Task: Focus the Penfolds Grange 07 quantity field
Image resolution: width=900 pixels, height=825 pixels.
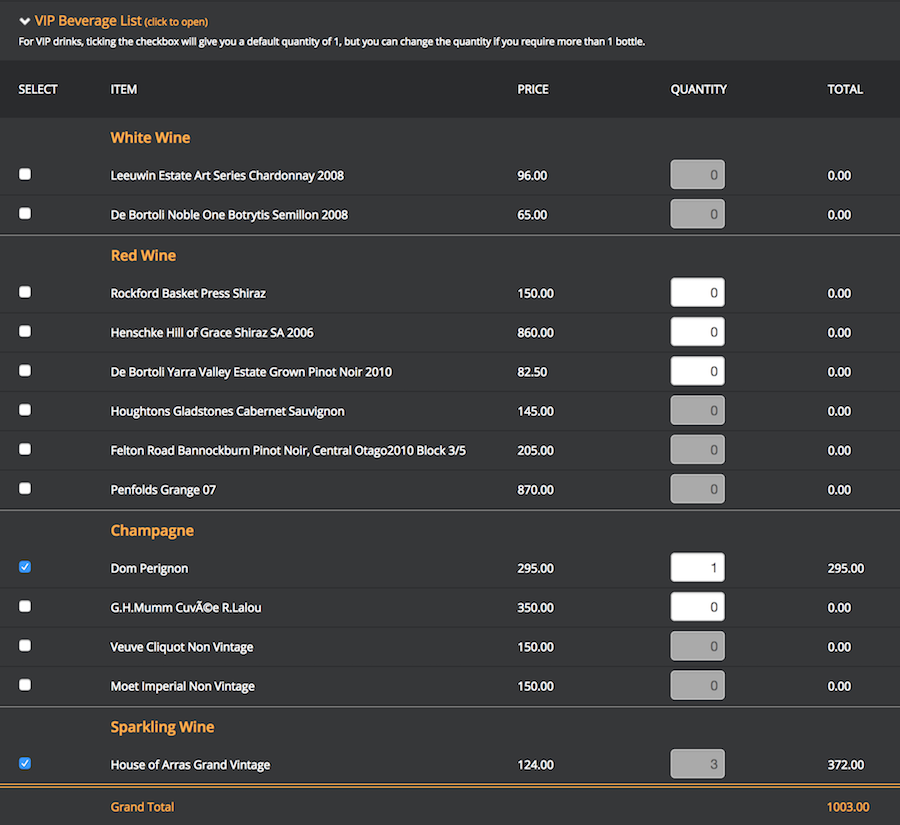Action: point(697,489)
